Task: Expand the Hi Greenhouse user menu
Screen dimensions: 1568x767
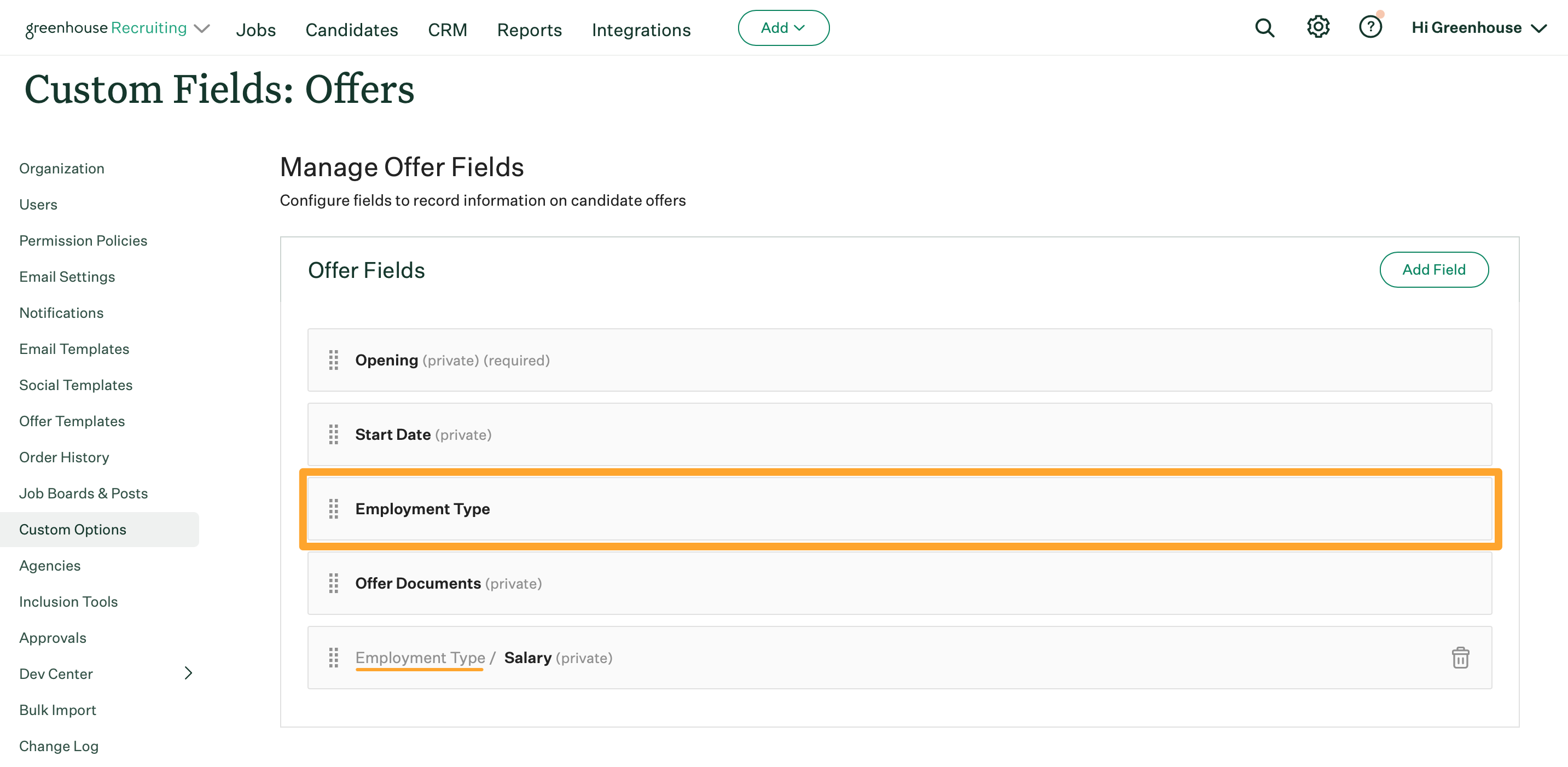Action: (x=1478, y=28)
